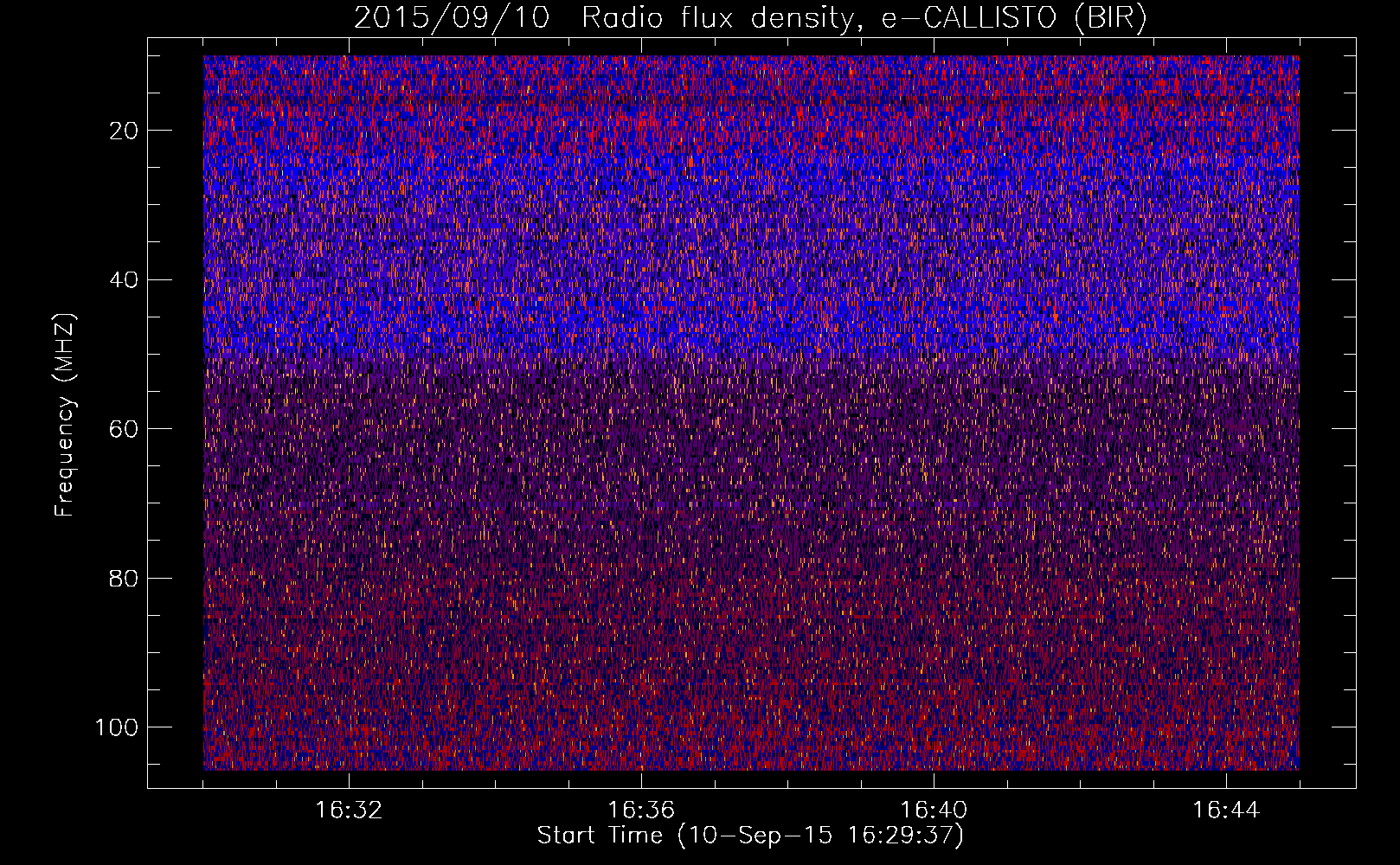Click the 'Start Time (10-Sep-15 16:29:37)' label
Viewport: 1400px width, 865px height.
(x=750, y=836)
